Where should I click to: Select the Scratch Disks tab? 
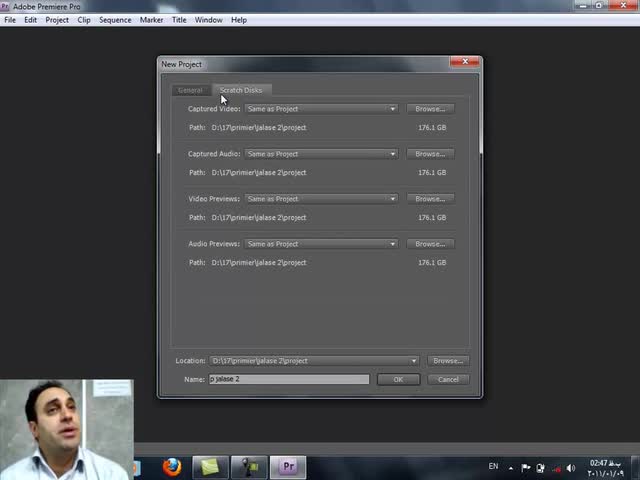click(x=241, y=90)
